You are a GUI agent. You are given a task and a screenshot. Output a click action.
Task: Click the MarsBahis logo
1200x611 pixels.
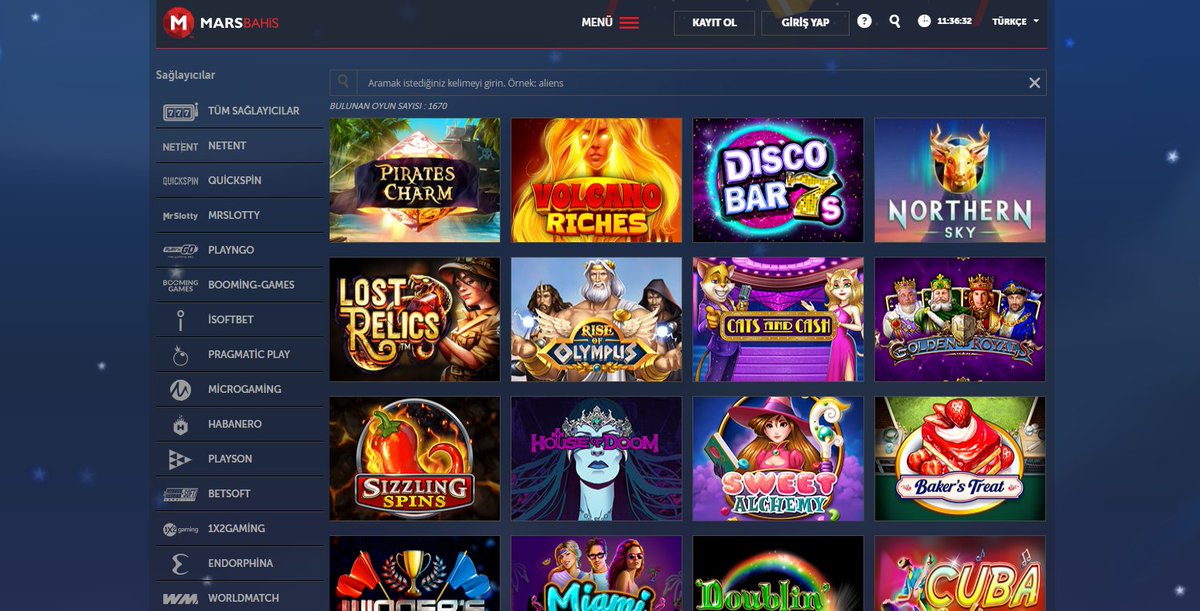tap(222, 22)
